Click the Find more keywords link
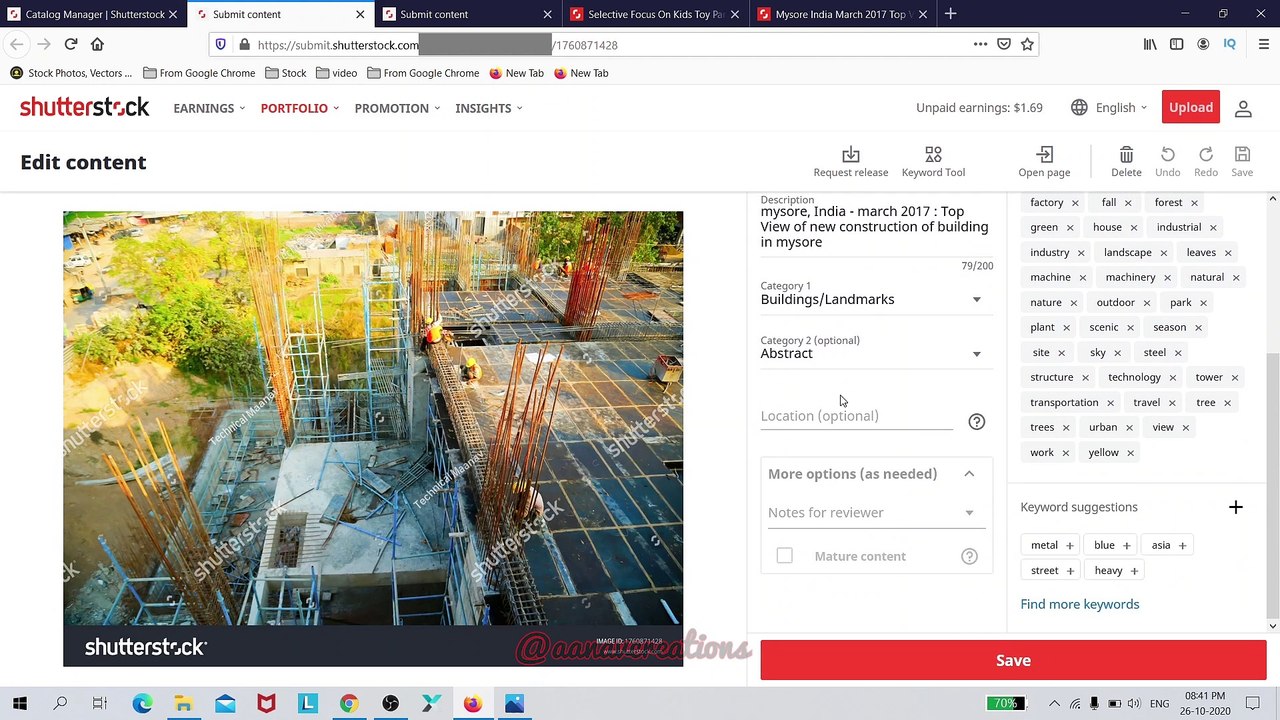Screen dimensions: 1280x720 click(x=1079, y=604)
